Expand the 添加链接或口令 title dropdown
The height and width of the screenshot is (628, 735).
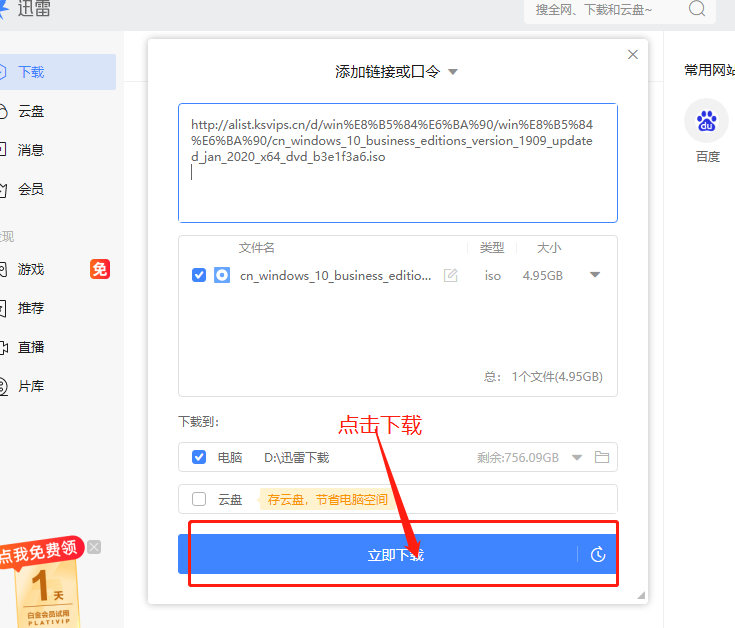tap(452, 72)
